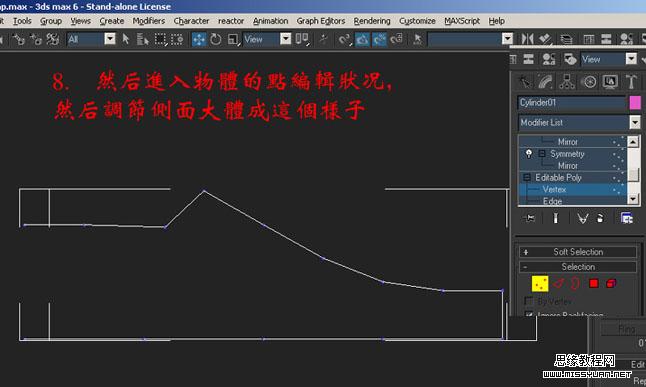The image size is (646, 387).
Task: Toggle Show End Result button
Action: (555, 218)
